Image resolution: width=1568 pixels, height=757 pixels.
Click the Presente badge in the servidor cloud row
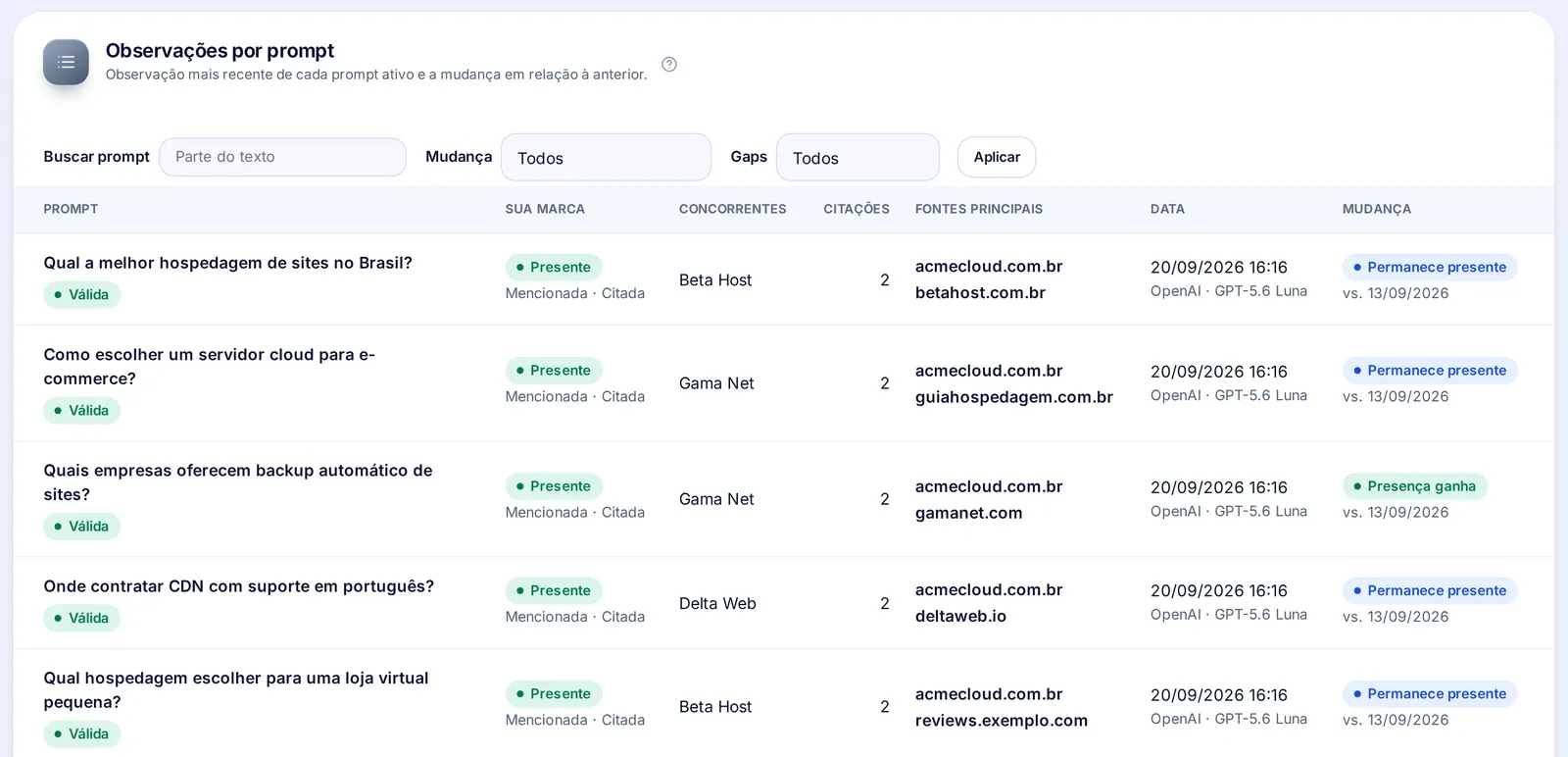tap(554, 371)
